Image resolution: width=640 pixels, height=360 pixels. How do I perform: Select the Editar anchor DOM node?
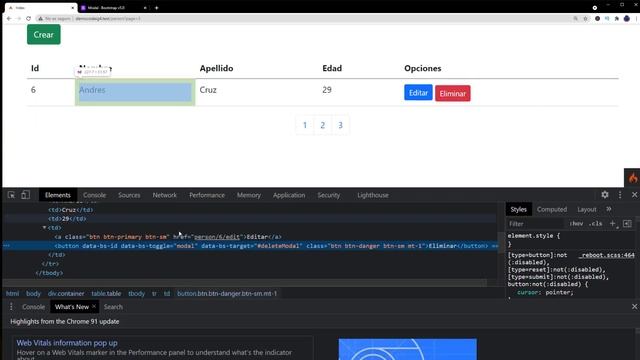tap(168, 237)
